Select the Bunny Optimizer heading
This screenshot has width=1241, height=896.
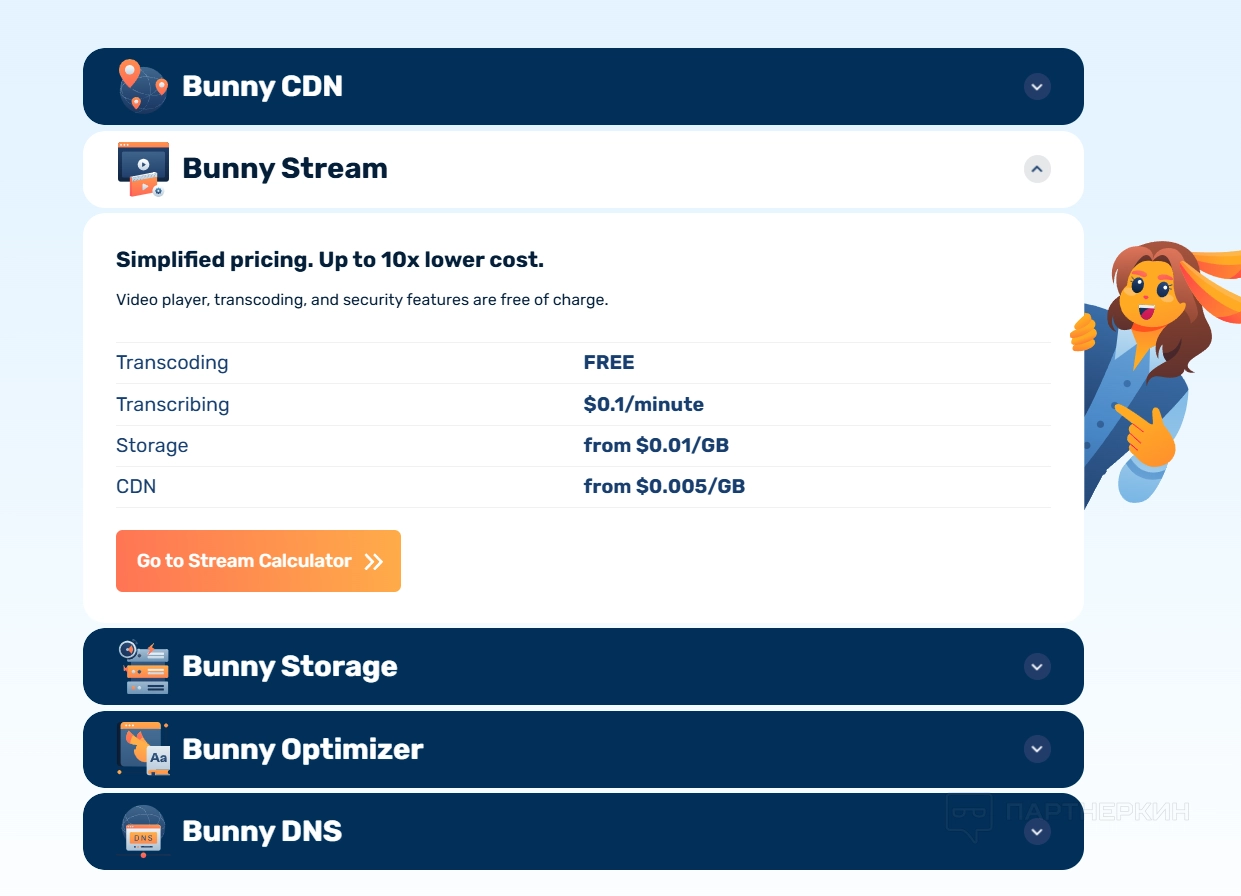[x=302, y=749]
